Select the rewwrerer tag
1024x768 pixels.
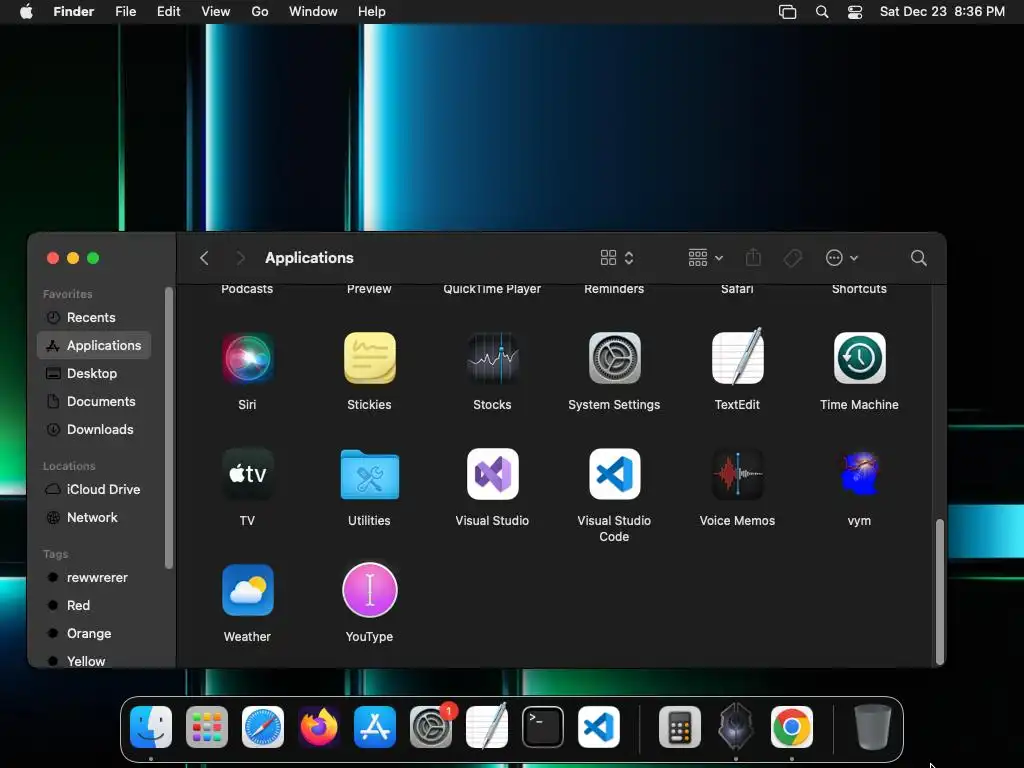94,578
